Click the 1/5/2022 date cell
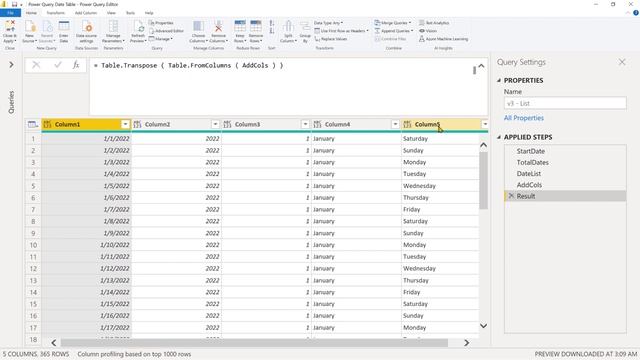640x360 pixels. 87,186
